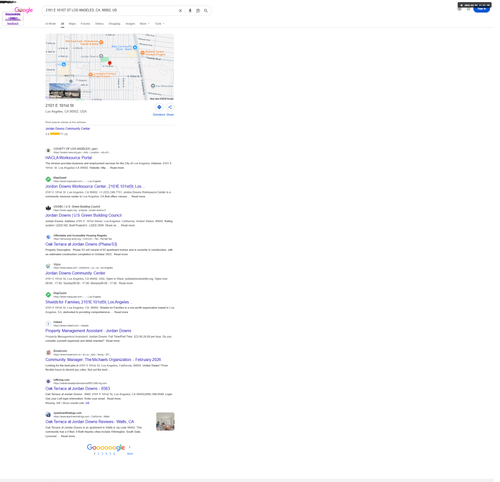
Task: Open Oak Terrace at Jordan Downs Reviews result
Action: coord(90,422)
